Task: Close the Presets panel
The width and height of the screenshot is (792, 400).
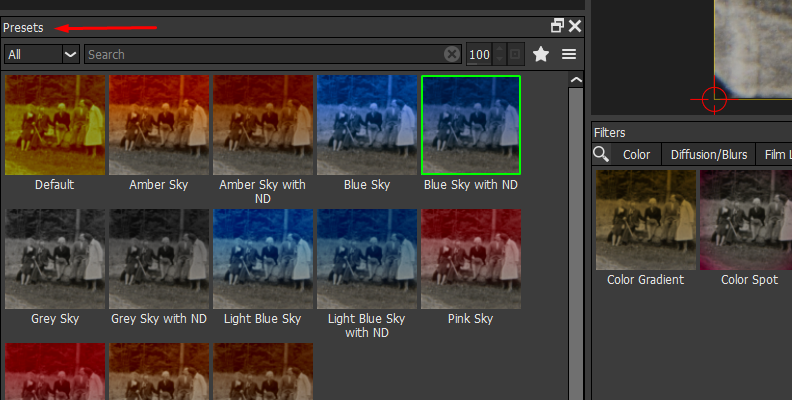Action: 575,27
